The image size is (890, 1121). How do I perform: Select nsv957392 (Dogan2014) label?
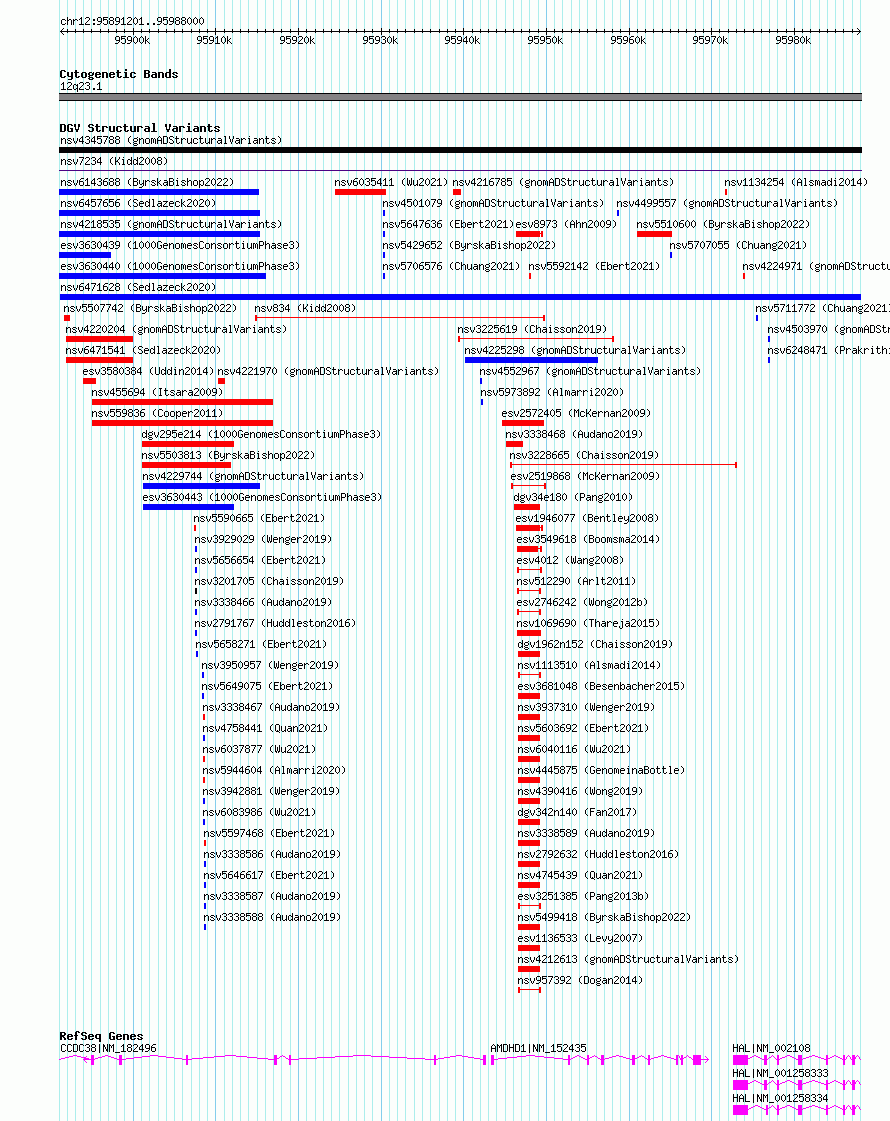(580, 980)
